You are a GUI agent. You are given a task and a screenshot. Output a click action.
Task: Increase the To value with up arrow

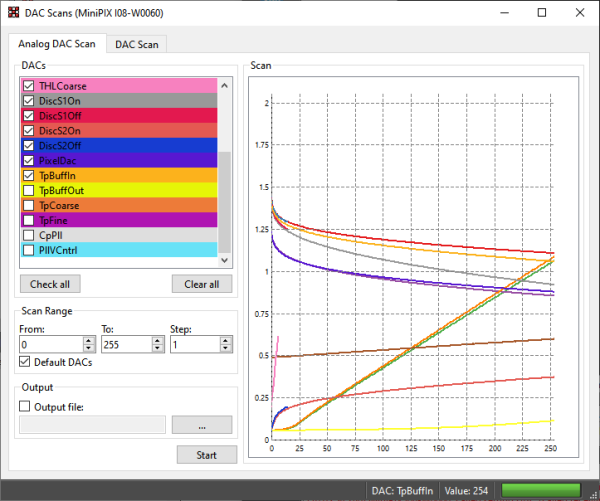(158, 341)
